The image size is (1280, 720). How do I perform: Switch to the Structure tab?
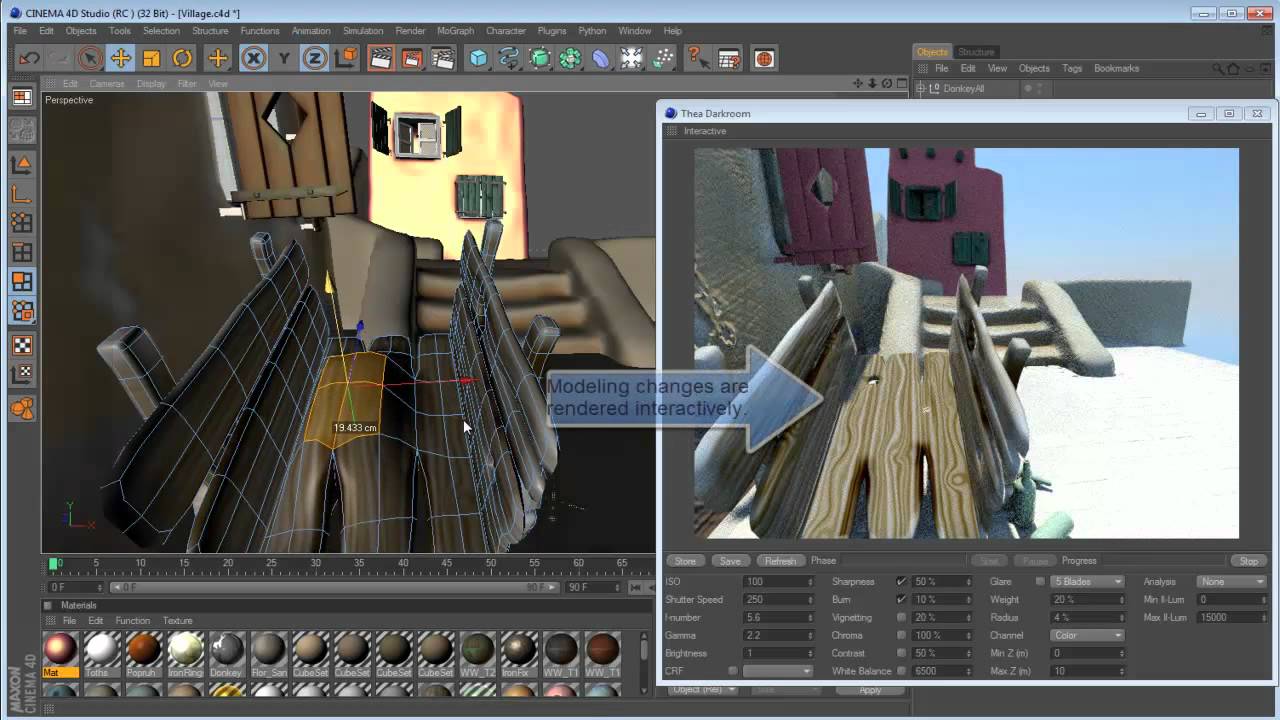pyautogui.click(x=976, y=52)
